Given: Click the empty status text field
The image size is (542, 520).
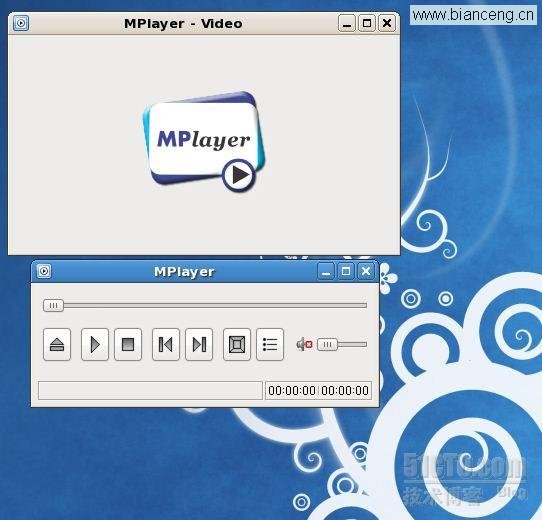Looking at the screenshot, I should click(x=150, y=391).
